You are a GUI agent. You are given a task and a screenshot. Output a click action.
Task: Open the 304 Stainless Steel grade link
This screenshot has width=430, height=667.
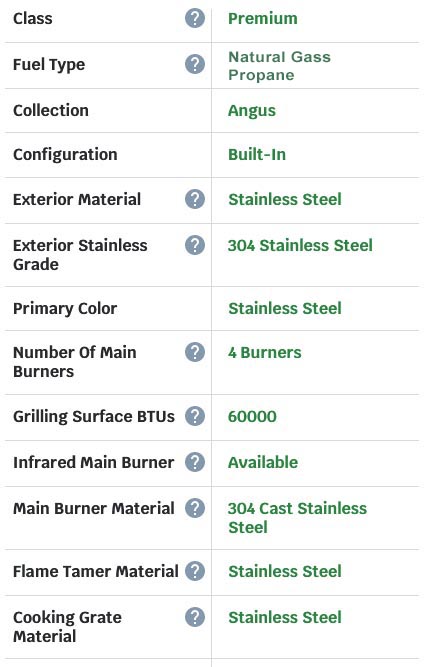[x=300, y=245]
